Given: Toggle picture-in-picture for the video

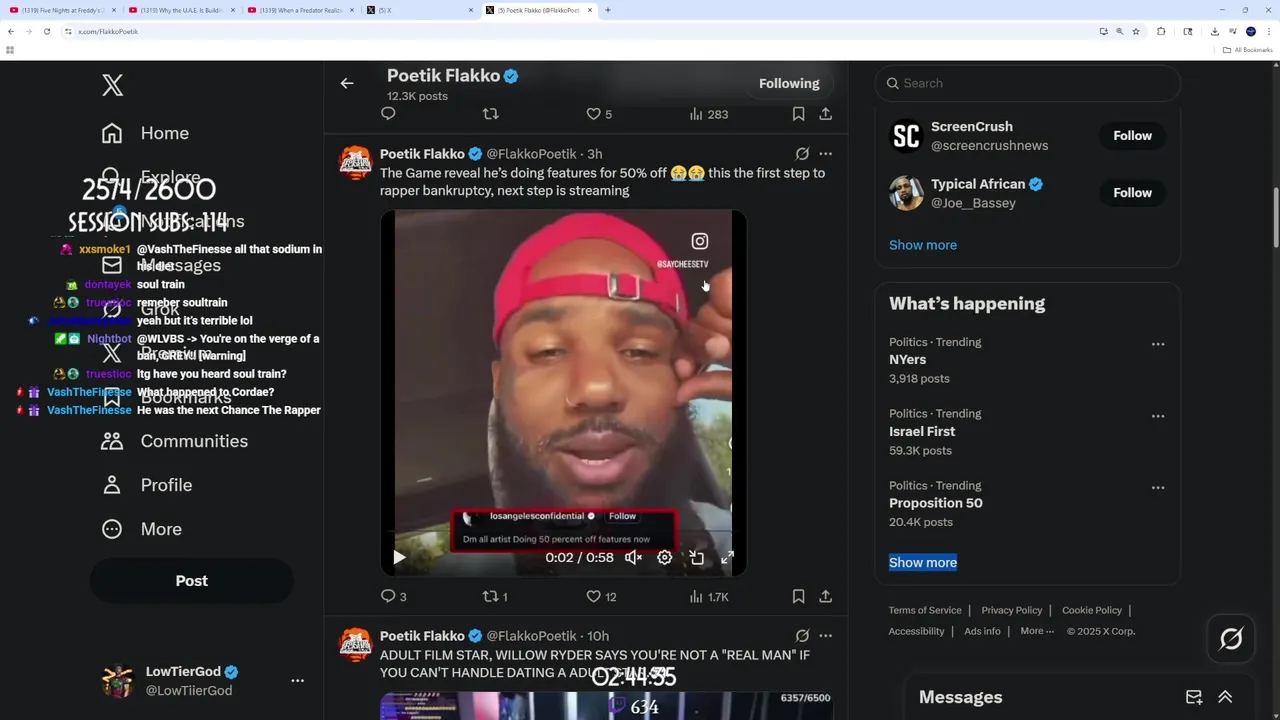Looking at the screenshot, I should [697, 558].
